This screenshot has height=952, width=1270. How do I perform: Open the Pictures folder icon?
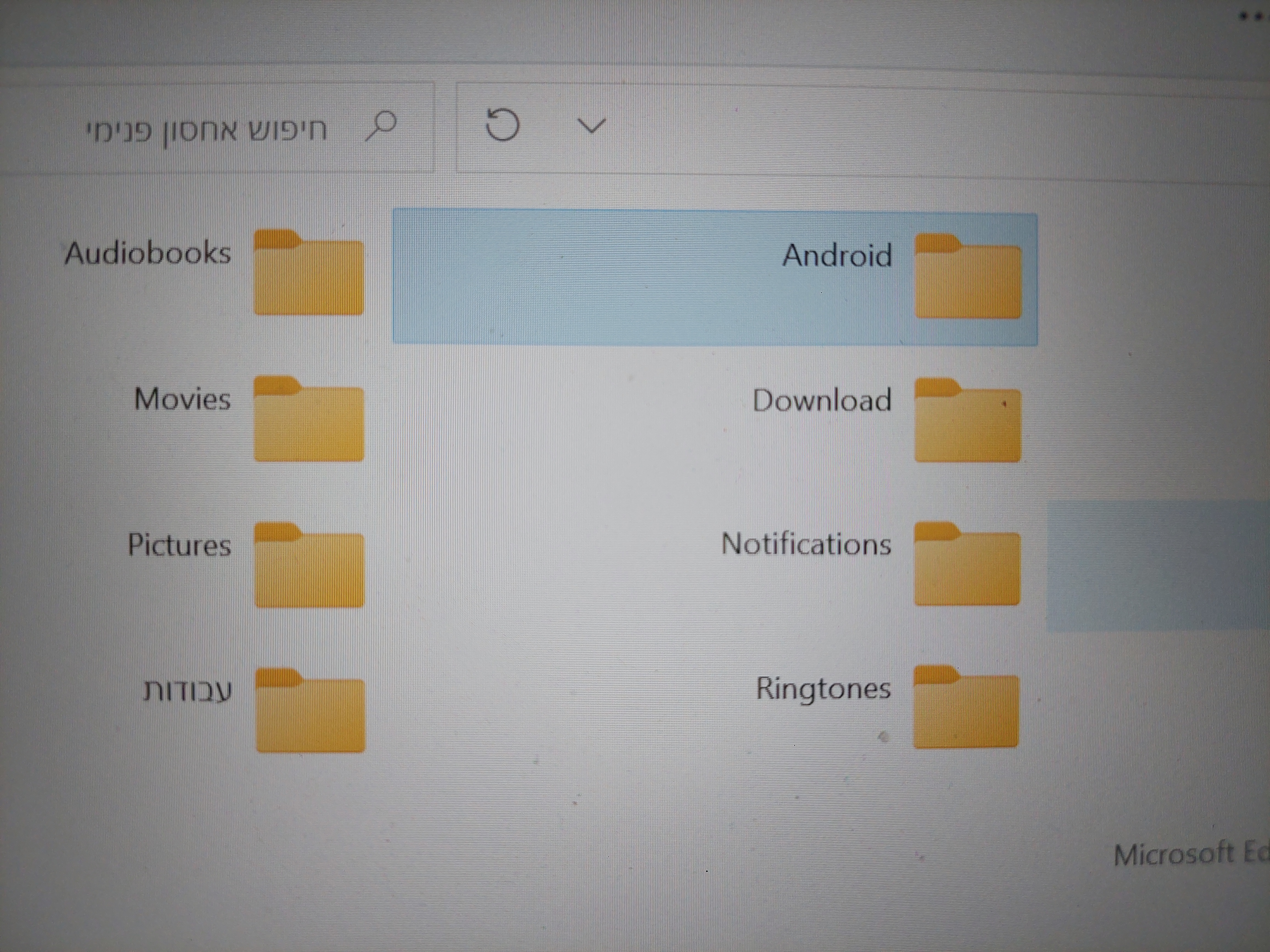click(309, 566)
